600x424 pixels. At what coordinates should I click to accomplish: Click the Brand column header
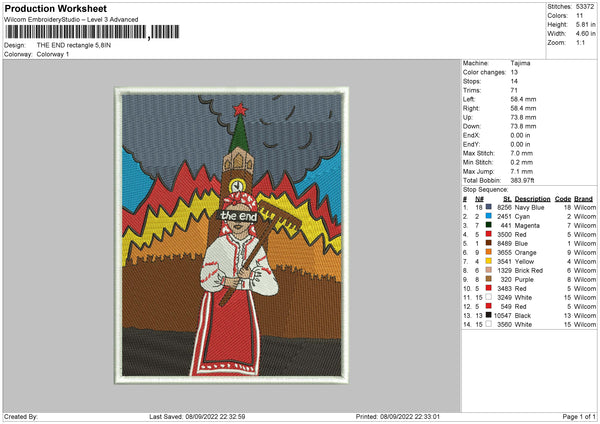click(584, 198)
